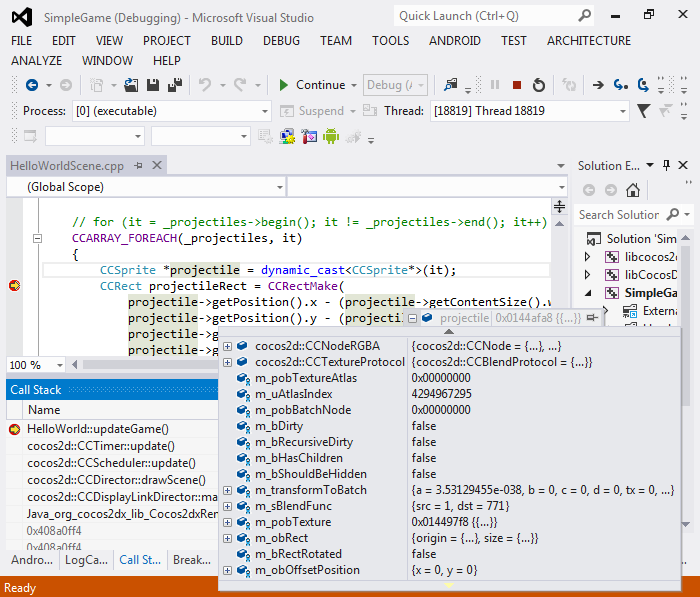Image resolution: width=700 pixels, height=597 pixels.
Task: Pin the HelloWorldScene.cpp document tab
Action: [139, 166]
